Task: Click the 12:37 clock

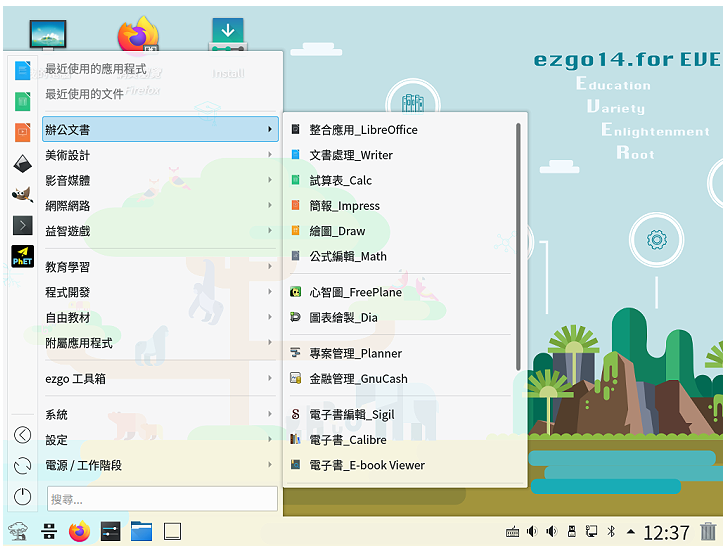Action: click(666, 533)
